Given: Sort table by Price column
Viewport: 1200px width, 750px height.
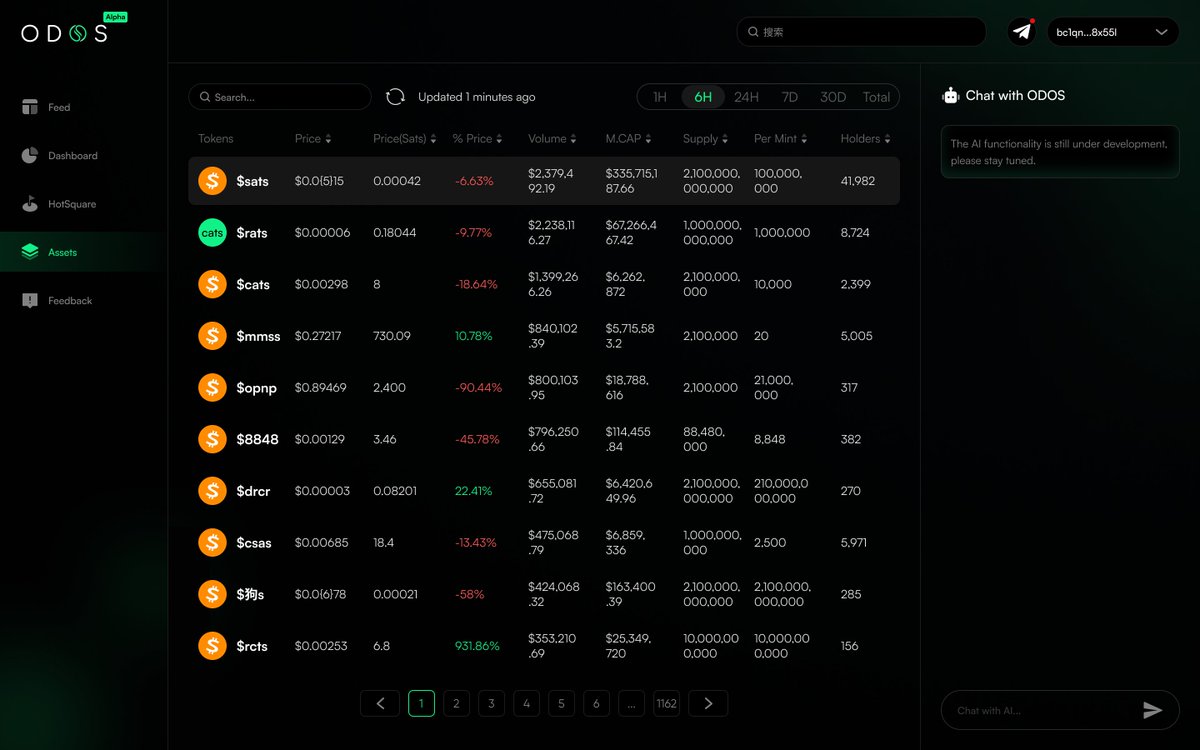Looking at the screenshot, I should (312, 139).
